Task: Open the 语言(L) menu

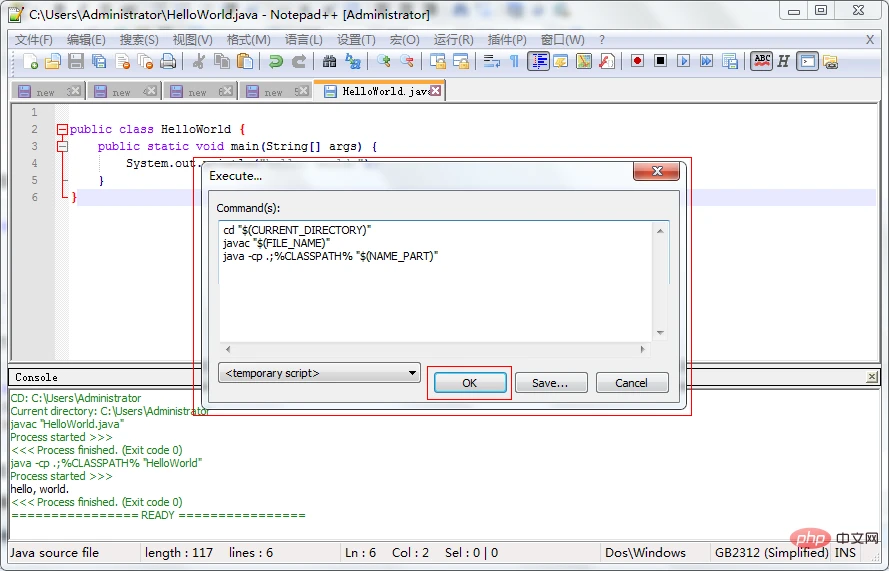Action: [304, 40]
